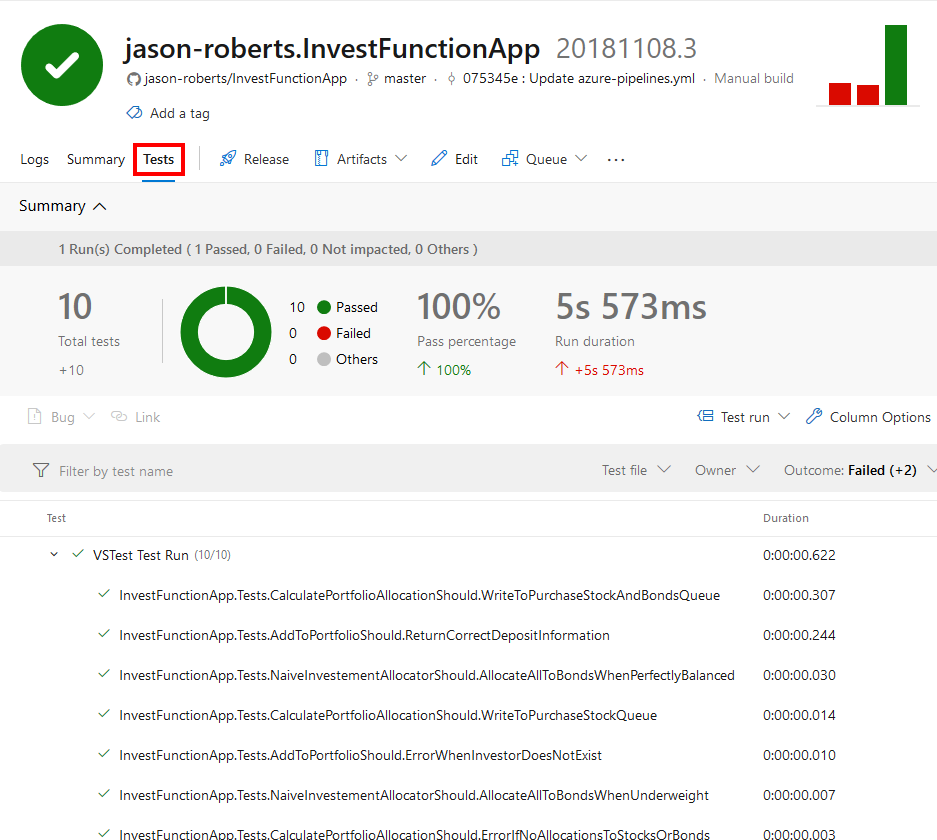Image resolution: width=937 pixels, height=840 pixels.
Task: Open the more options ellipsis menu
Action: click(x=614, y=158)
